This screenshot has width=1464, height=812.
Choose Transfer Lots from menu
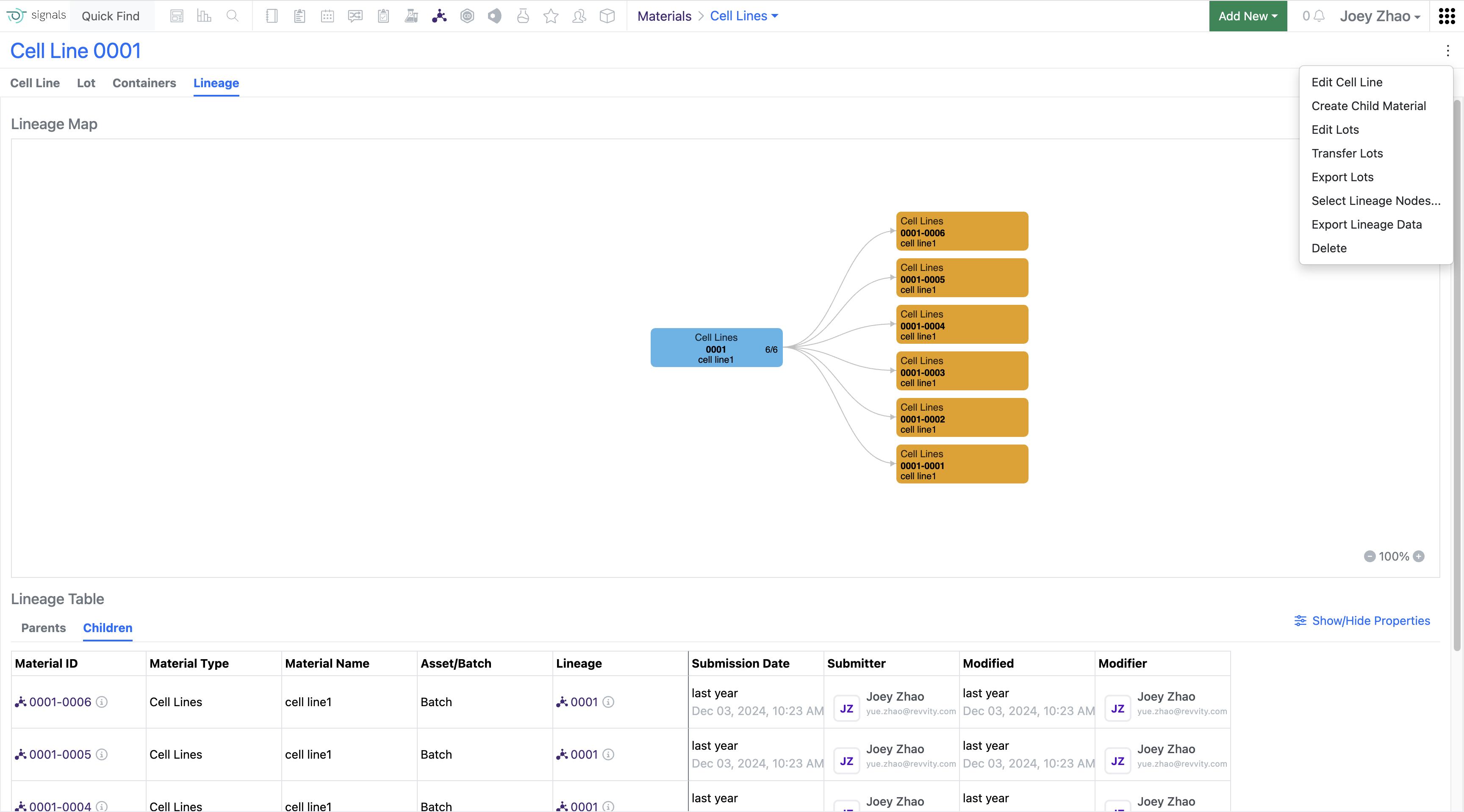[1375, 153]
